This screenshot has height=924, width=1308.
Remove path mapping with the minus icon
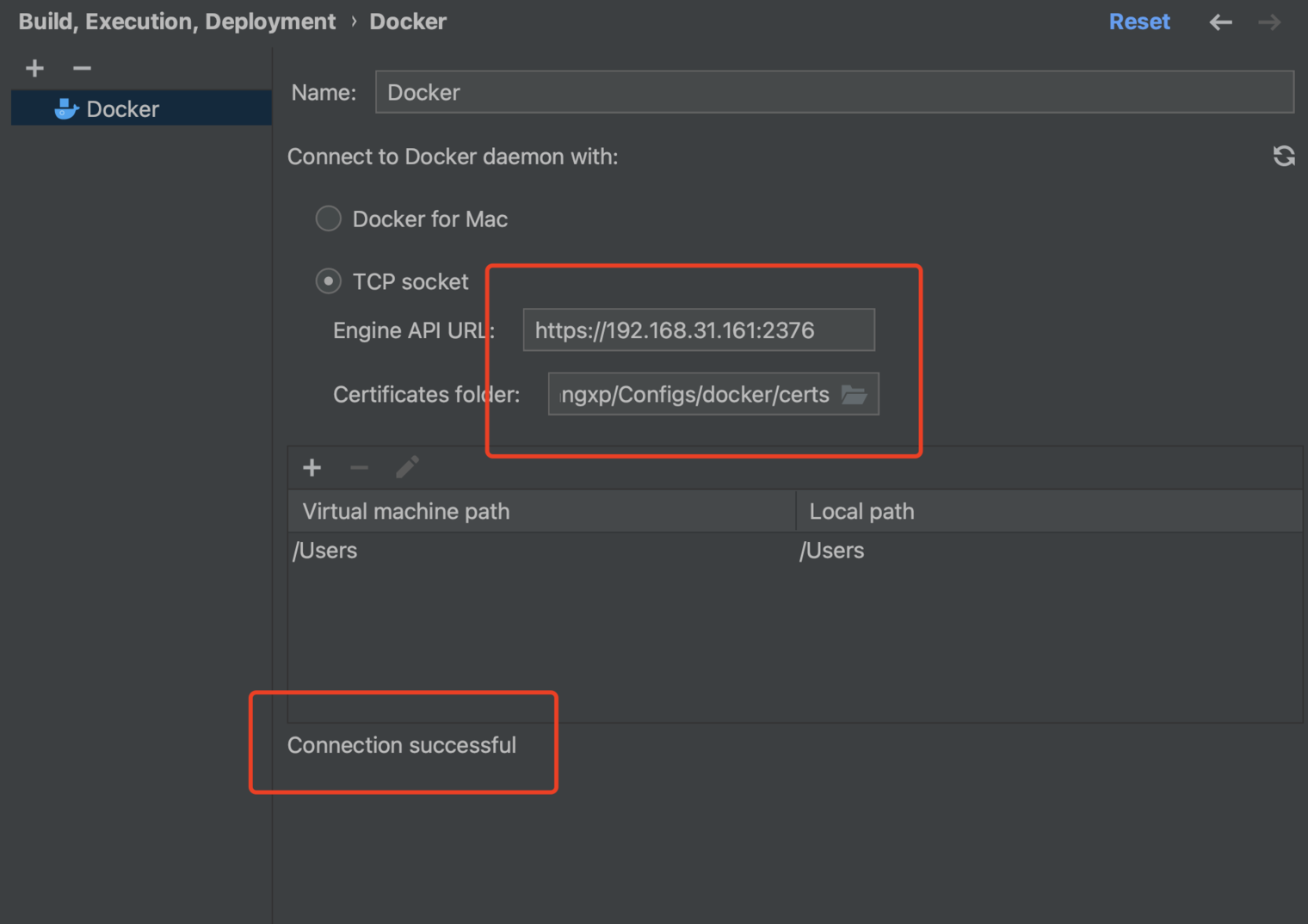359,468
